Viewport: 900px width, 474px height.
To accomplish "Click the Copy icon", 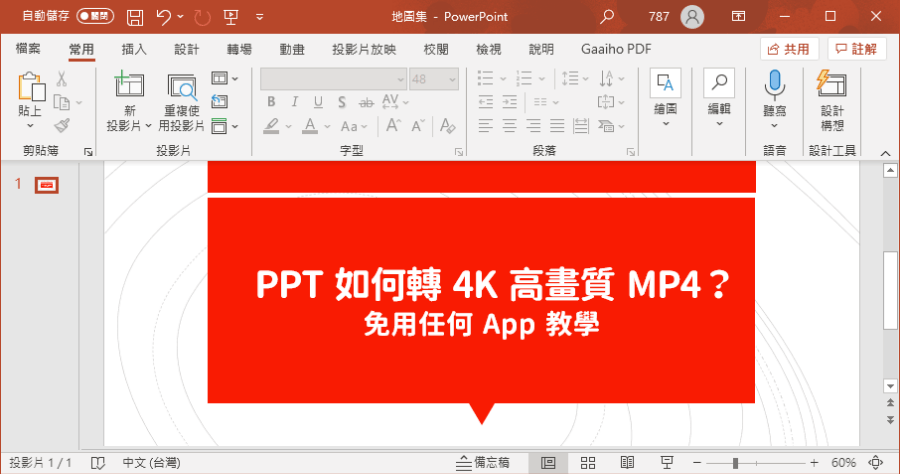I will [x=61, y=102].
